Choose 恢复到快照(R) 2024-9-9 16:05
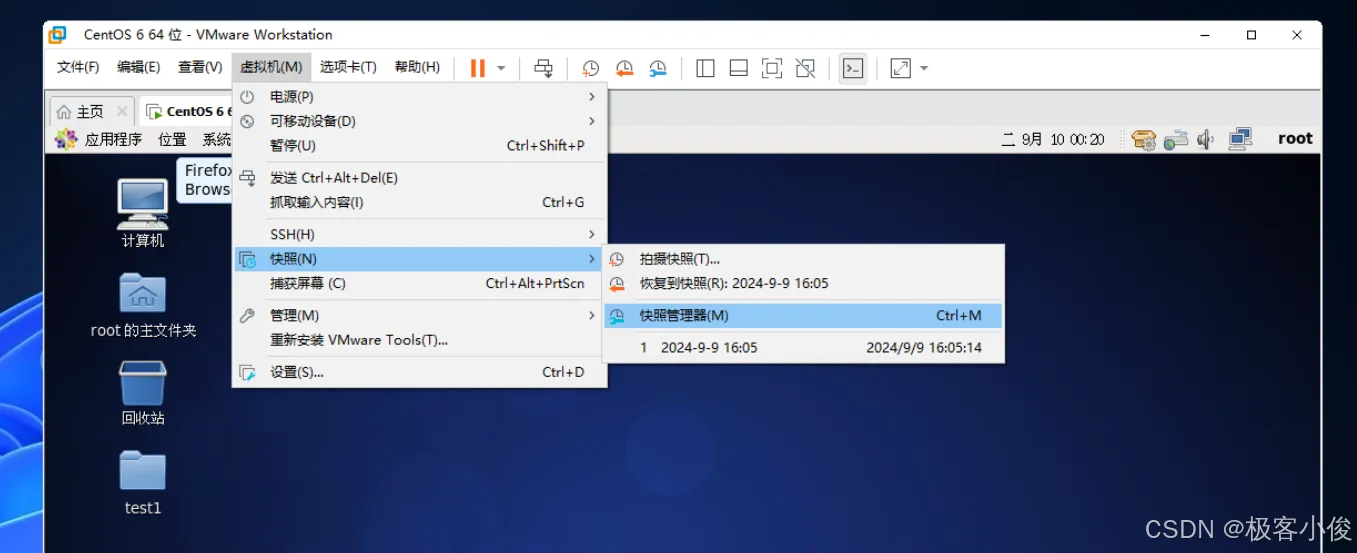The height and width of the screenshot is (553, 1357). tap(803, 283)
